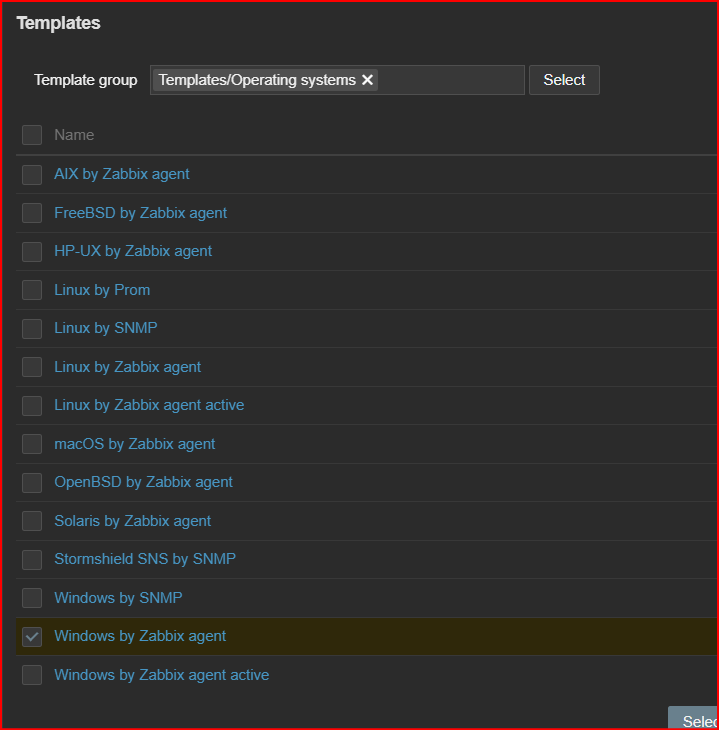Screen dimensions: 719x730
Task: Pick the Windows by Zabbix agent active link
Action: [162, 675]
